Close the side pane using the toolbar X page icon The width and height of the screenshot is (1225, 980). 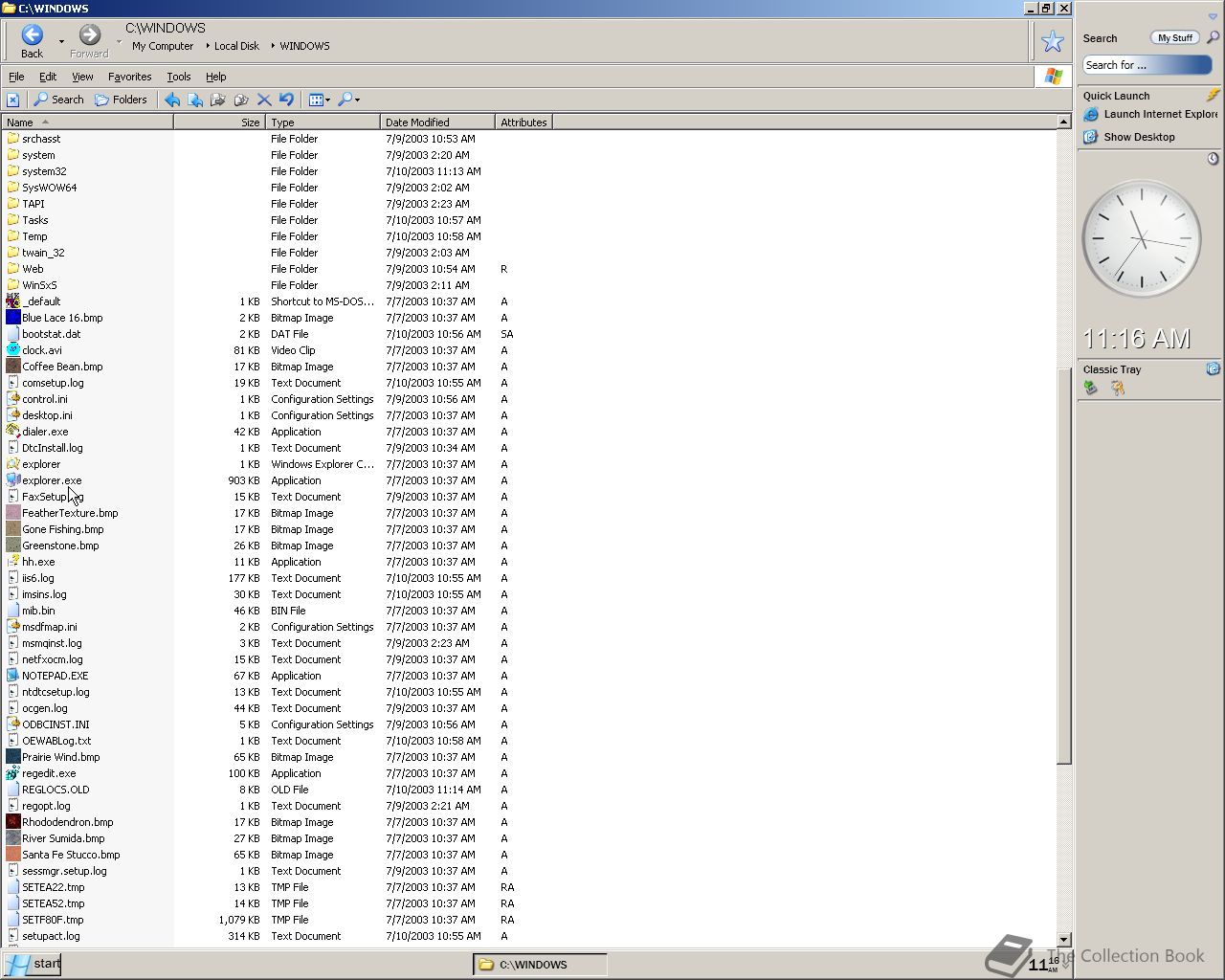[12, 100]
